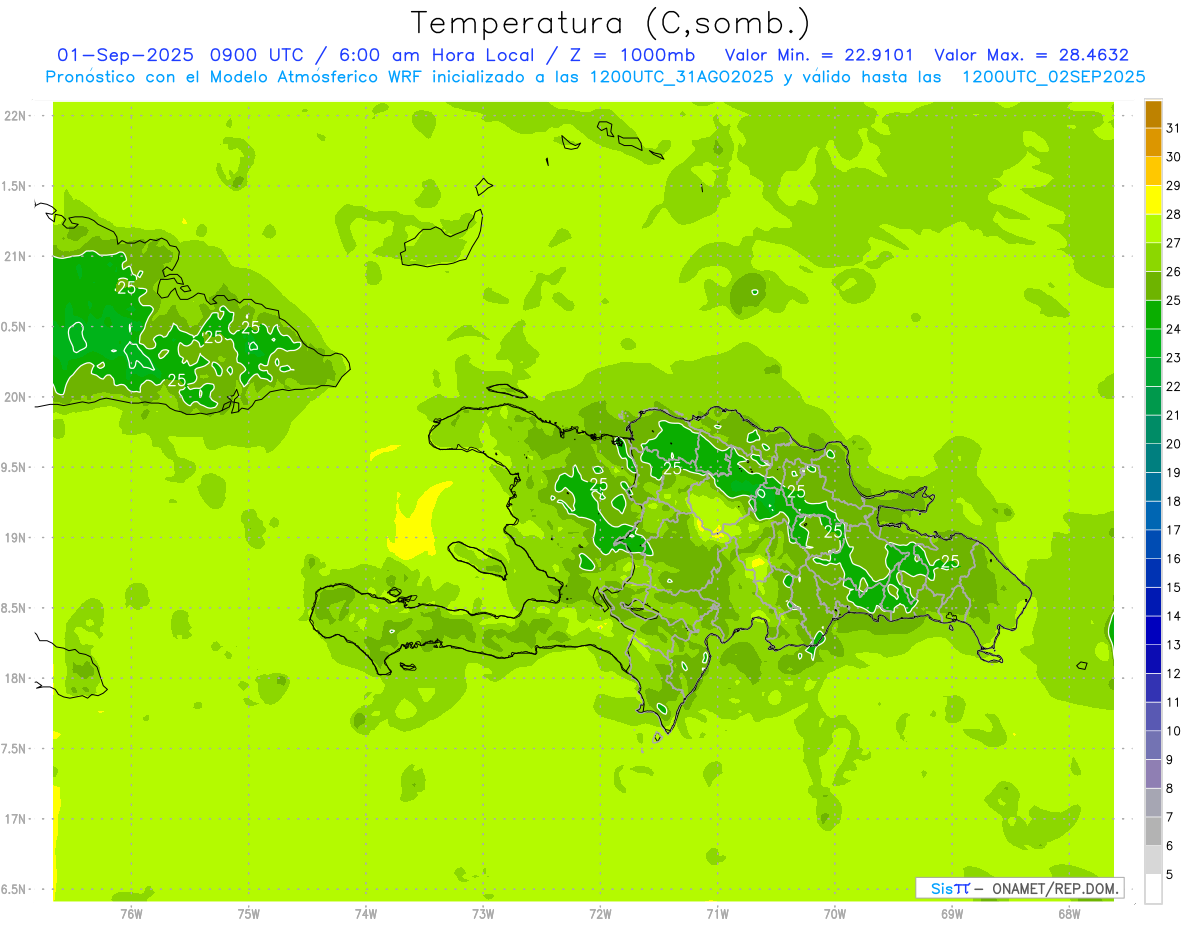Click the 75W longitude label
1200x927 pixels.
pyautogui.click(x=248, y=914)
